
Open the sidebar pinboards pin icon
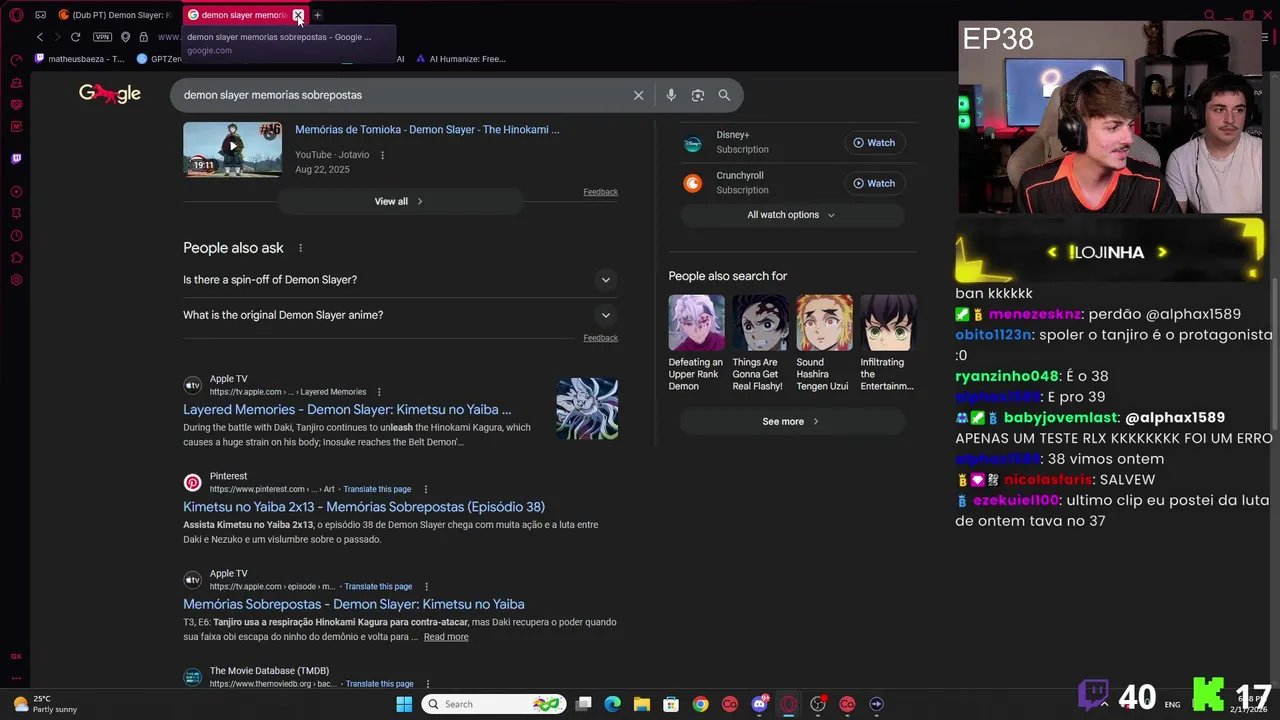click(16, 213)
